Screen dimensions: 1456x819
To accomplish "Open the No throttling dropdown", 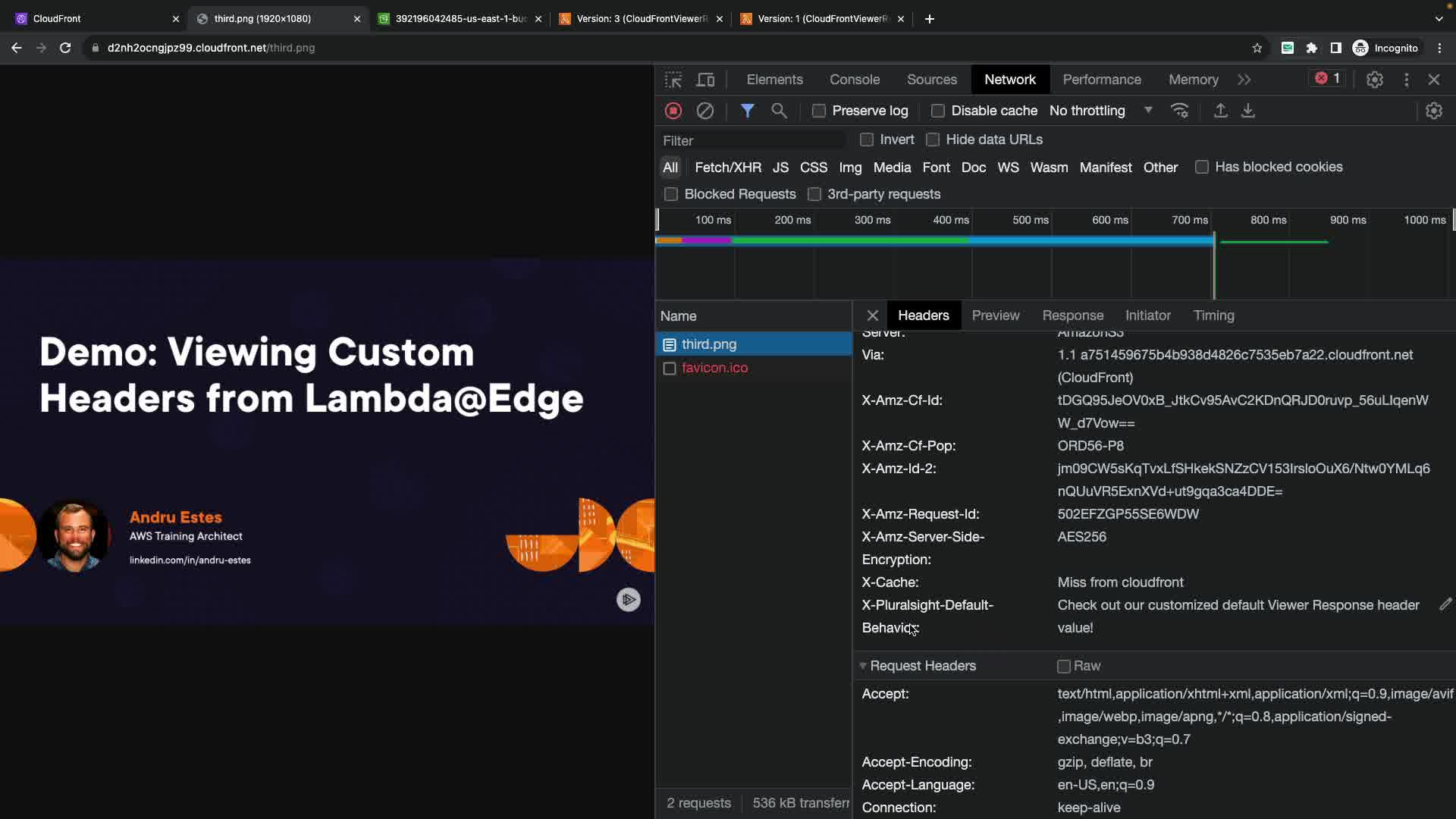I will click(1100, 111).
